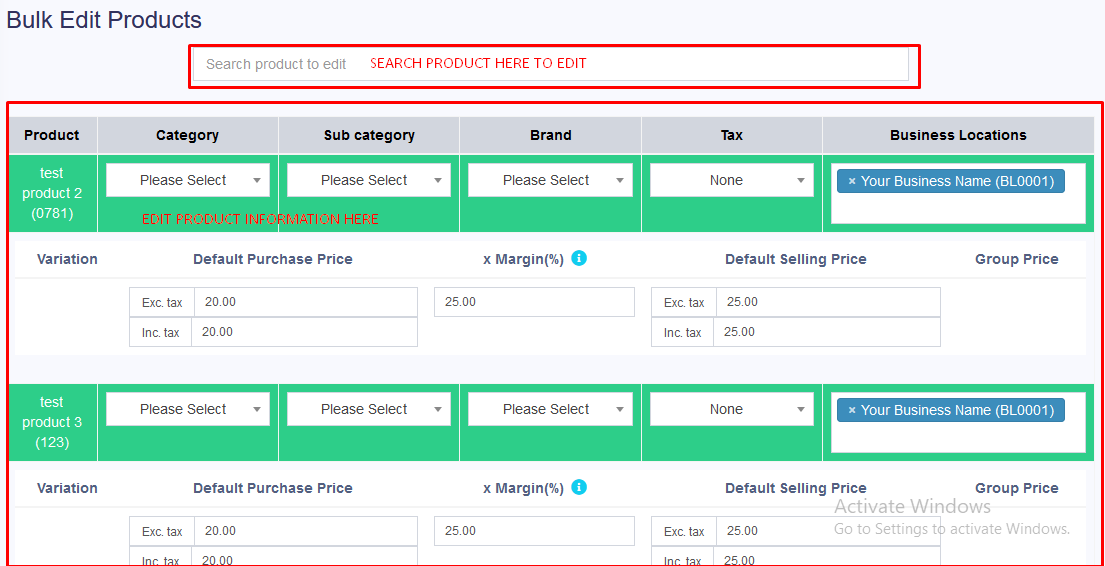Click the Margin info icon for test product 2
This screenshot has height=566, width=1105.
click(579, 258)
